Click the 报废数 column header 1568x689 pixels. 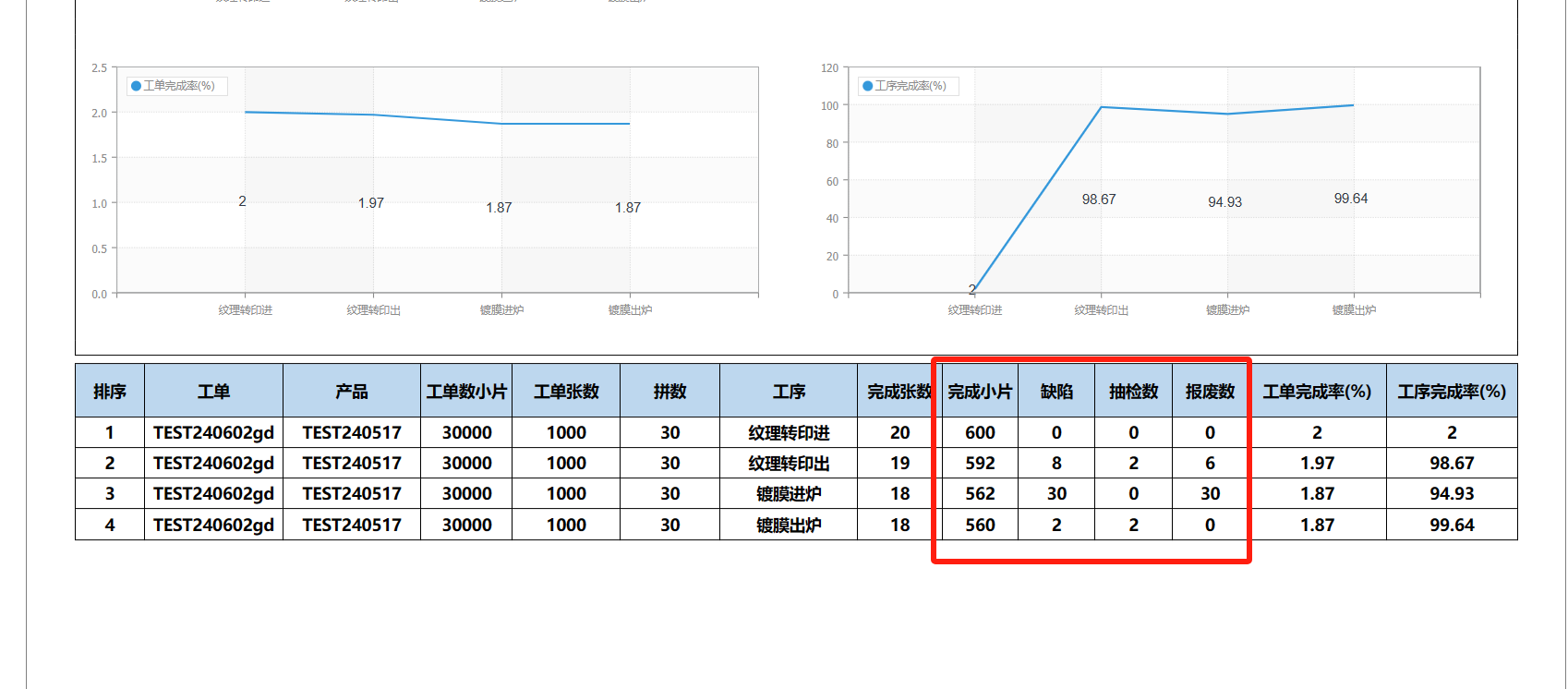(1210, 392)
